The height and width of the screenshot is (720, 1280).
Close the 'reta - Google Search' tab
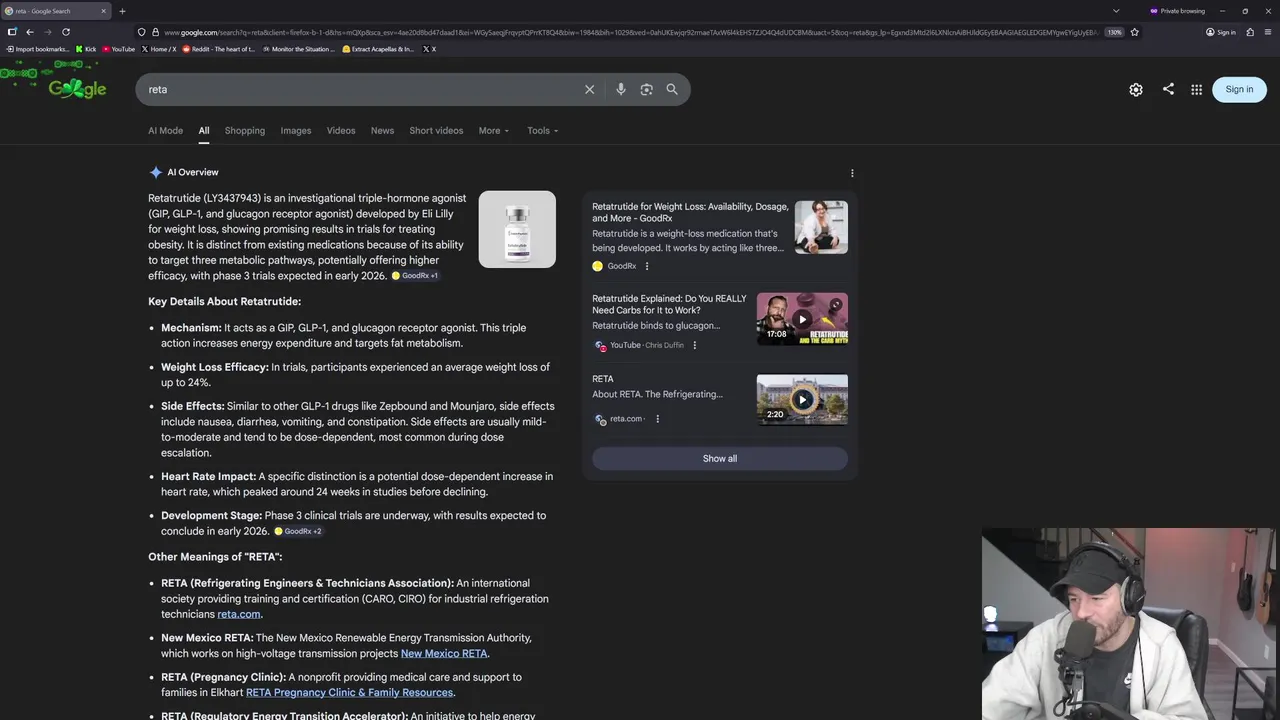(105, 11)
